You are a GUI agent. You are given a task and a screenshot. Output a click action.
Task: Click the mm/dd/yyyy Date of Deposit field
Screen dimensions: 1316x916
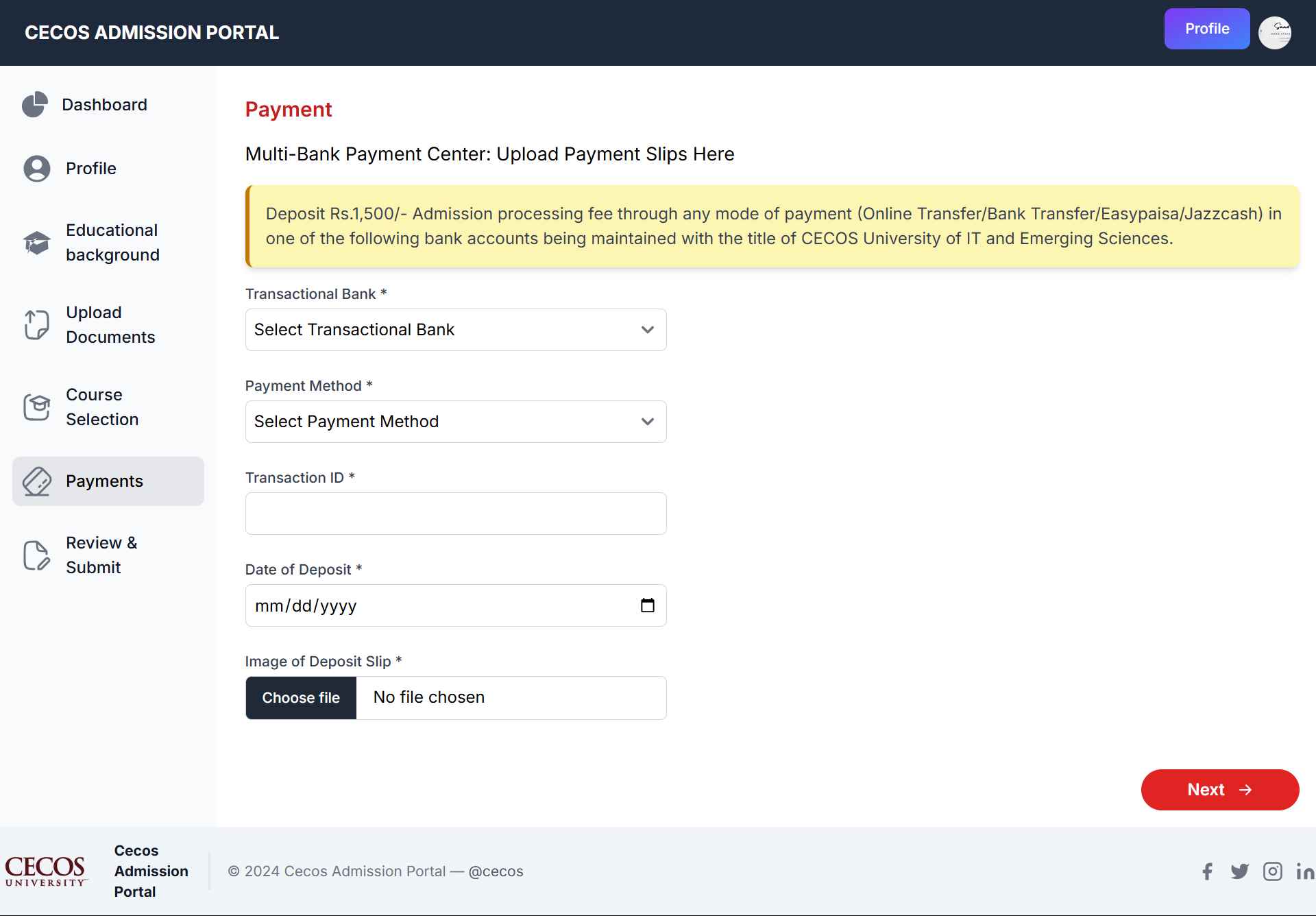(456, 605)
